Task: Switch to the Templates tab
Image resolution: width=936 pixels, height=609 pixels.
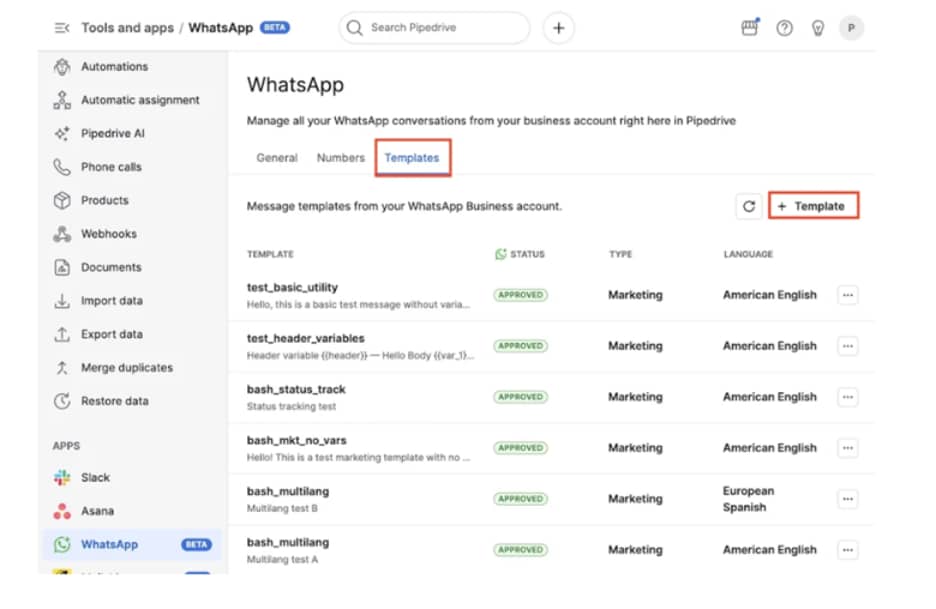Action: coord(412,158)
